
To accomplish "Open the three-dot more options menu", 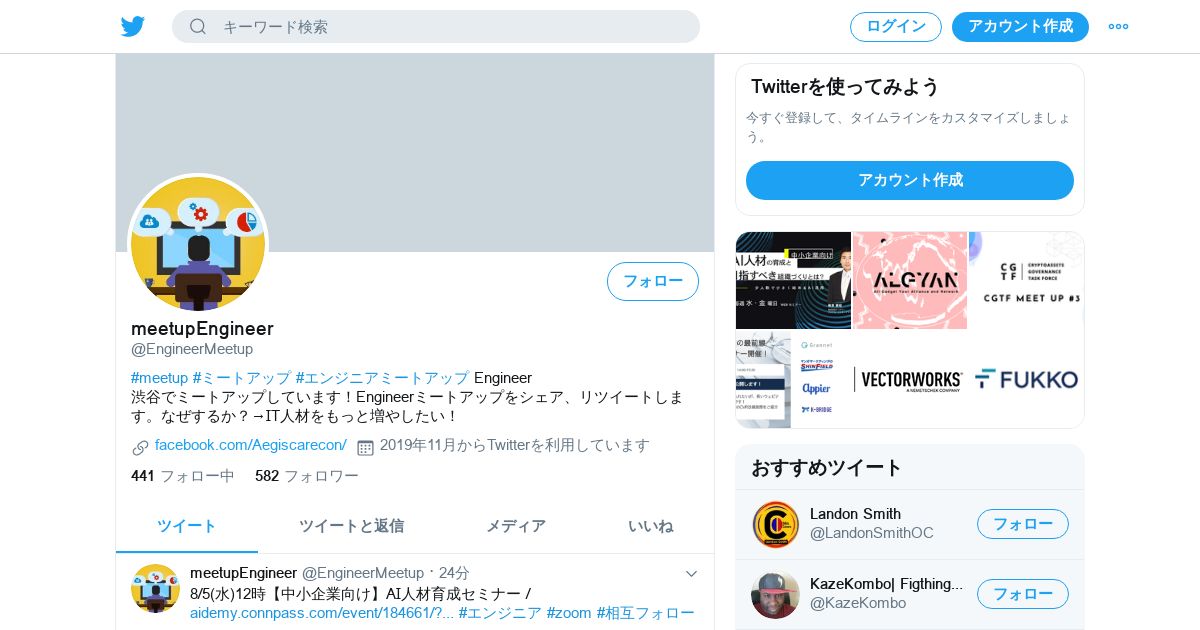I will tap(1118, 27).
